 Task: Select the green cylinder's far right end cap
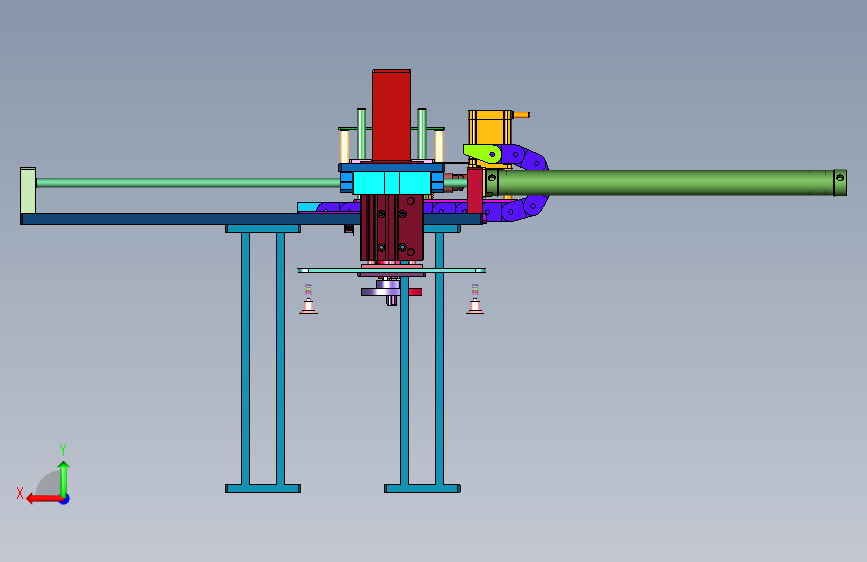click(x=840, y=183)
